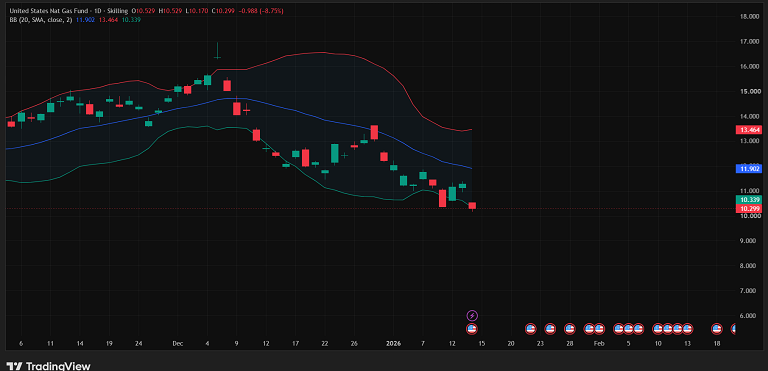Select the BB (20, SMA, close, 2) indicator legend
Viewport: 768px width, 371px height.
41,20
